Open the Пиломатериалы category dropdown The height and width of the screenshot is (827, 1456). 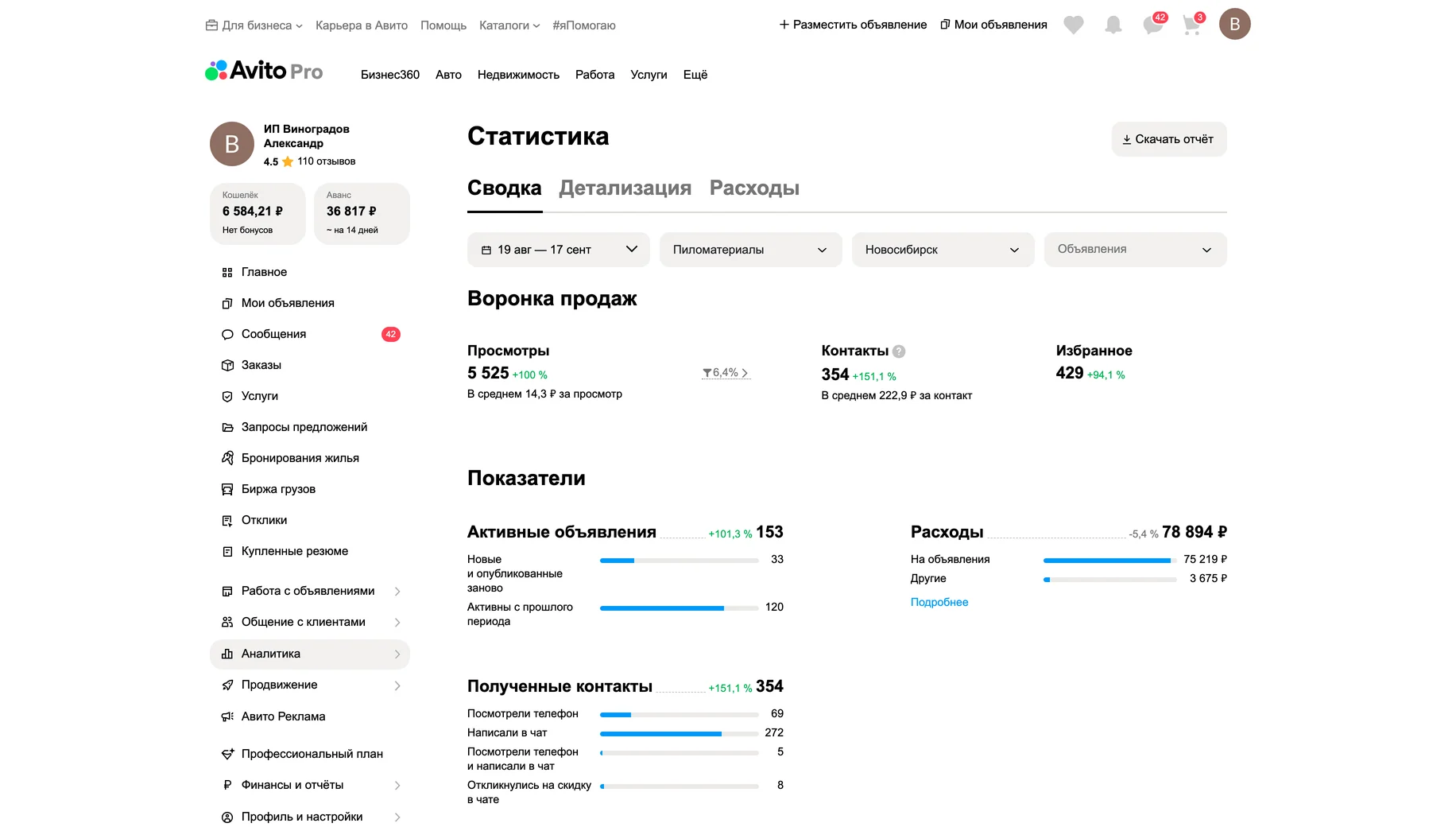pyautogui.click(x=751, y=250)
